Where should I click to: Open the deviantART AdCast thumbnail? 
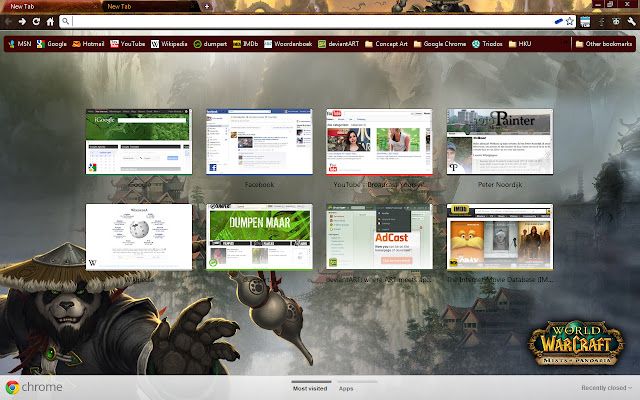pos(379,237)
